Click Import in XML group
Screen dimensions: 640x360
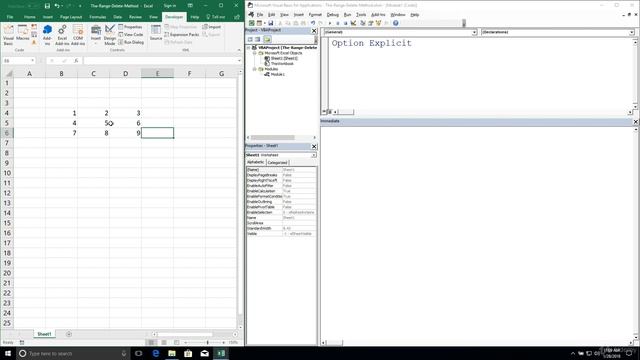[211, 27]
